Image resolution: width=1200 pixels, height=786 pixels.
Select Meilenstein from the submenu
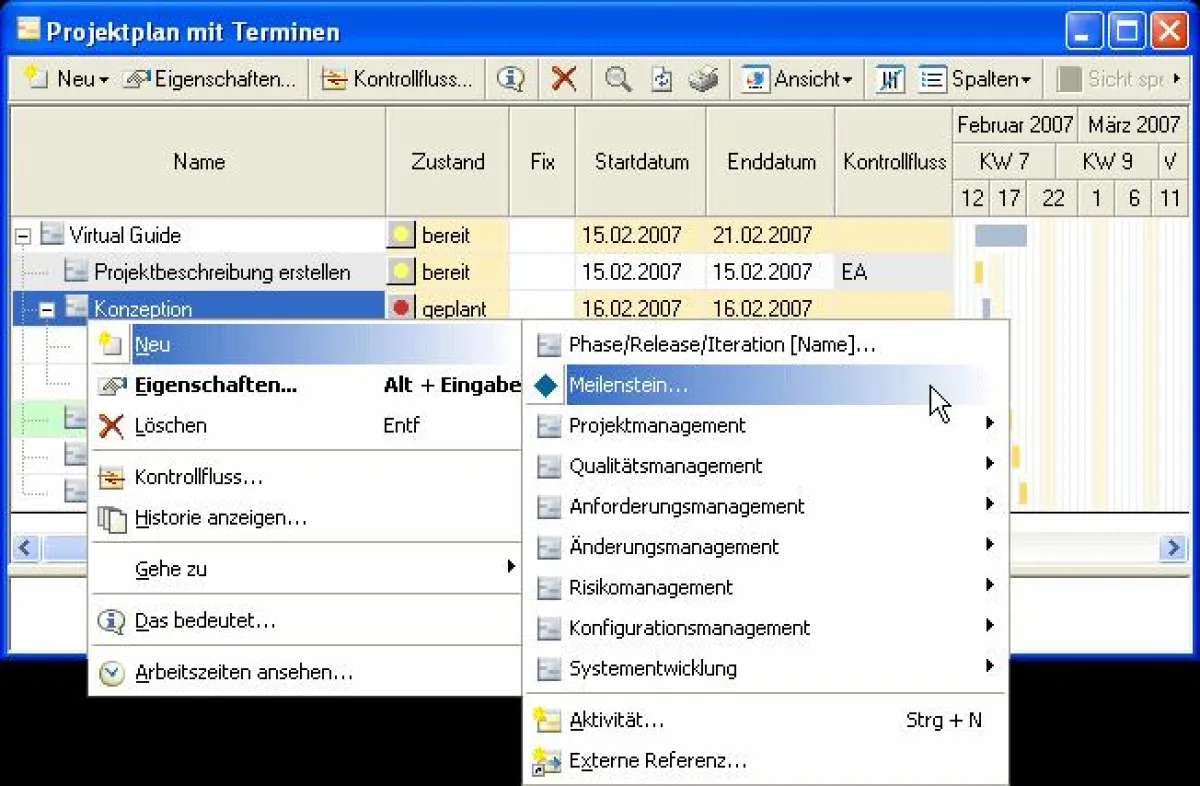[x=630, y=384]
